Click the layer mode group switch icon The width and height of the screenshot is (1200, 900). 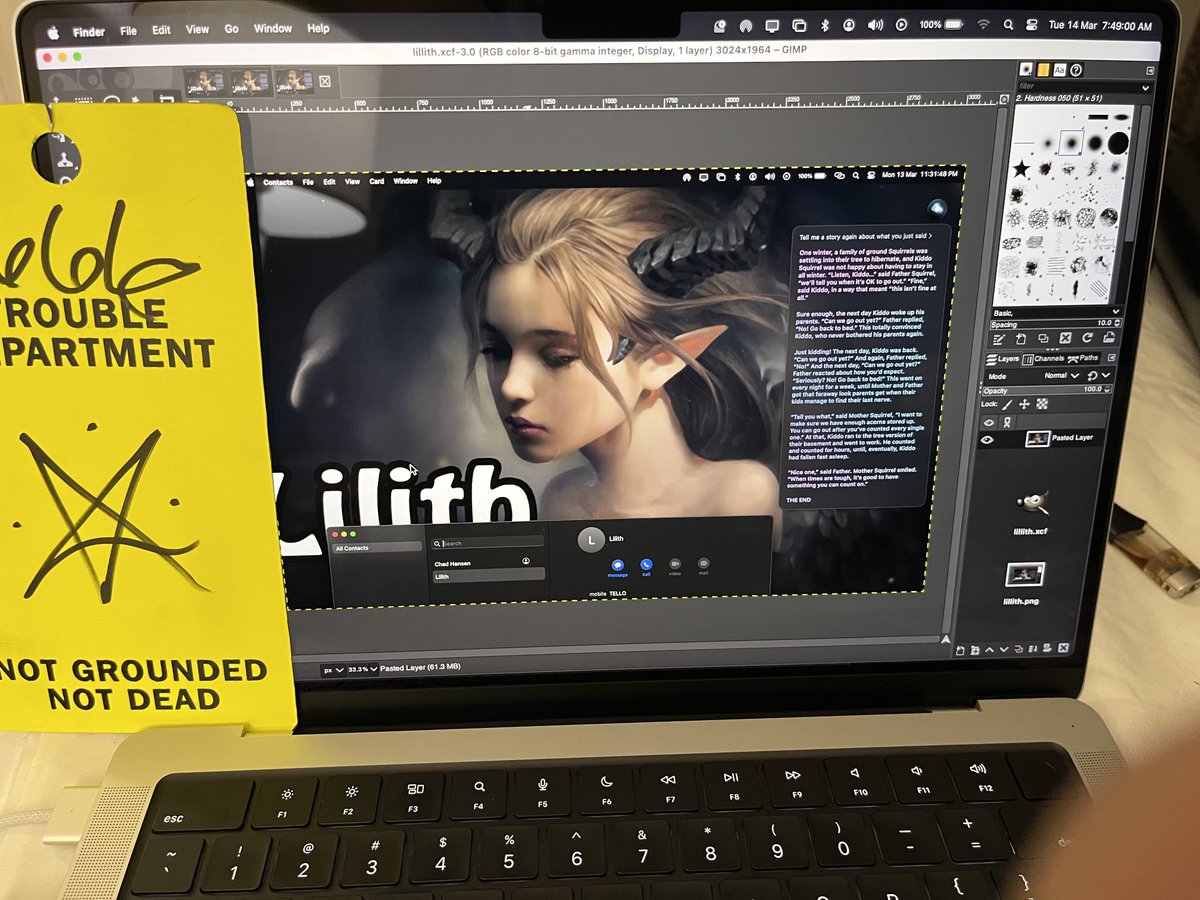coord(1090,375)
